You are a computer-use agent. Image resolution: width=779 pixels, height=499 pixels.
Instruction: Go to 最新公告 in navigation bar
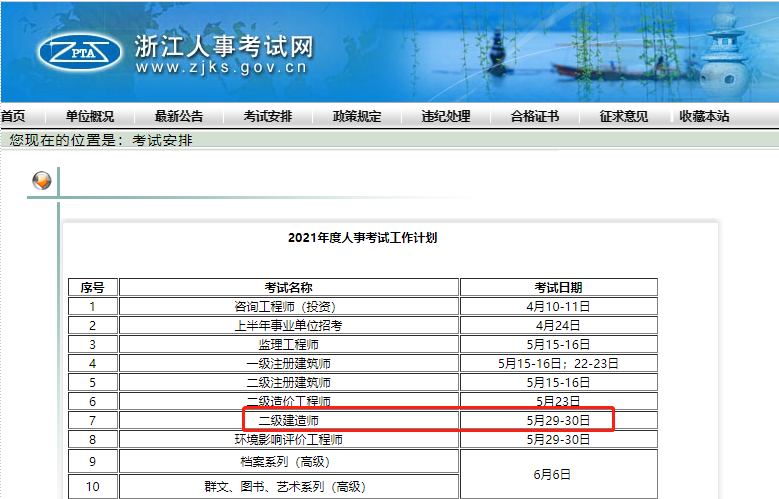pyautogui.click(x=179, y=116)
